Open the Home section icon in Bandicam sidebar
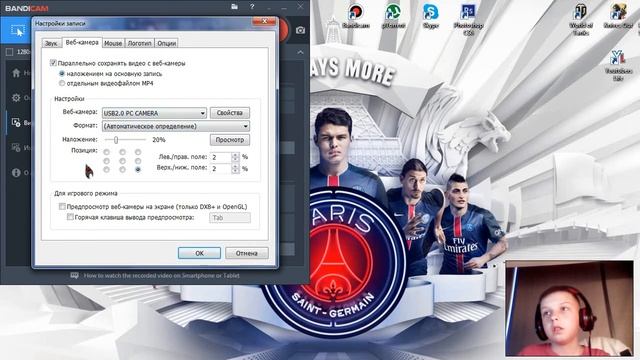The height and width of the screenshot is (360, 640). point(16,73)
